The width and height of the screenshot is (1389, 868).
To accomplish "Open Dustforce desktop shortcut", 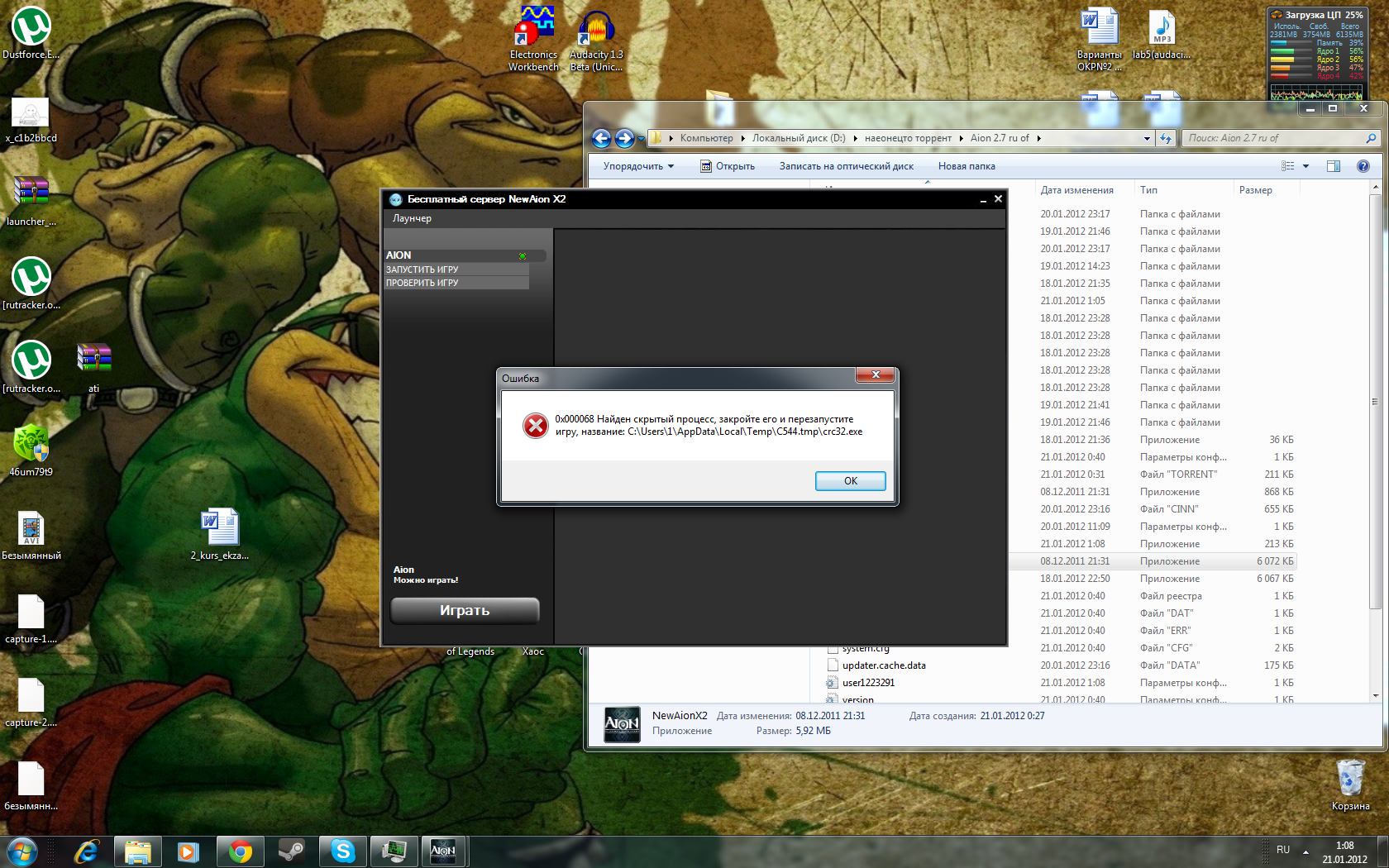I will click(31, 33).
